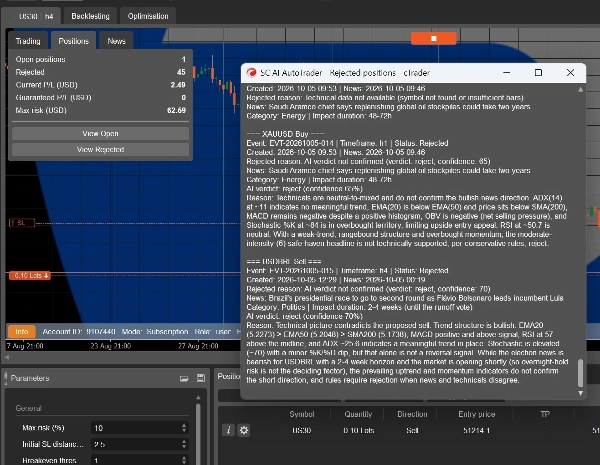
Task: Click the 0.10 Lots position marker
Action: coord(30,276)
